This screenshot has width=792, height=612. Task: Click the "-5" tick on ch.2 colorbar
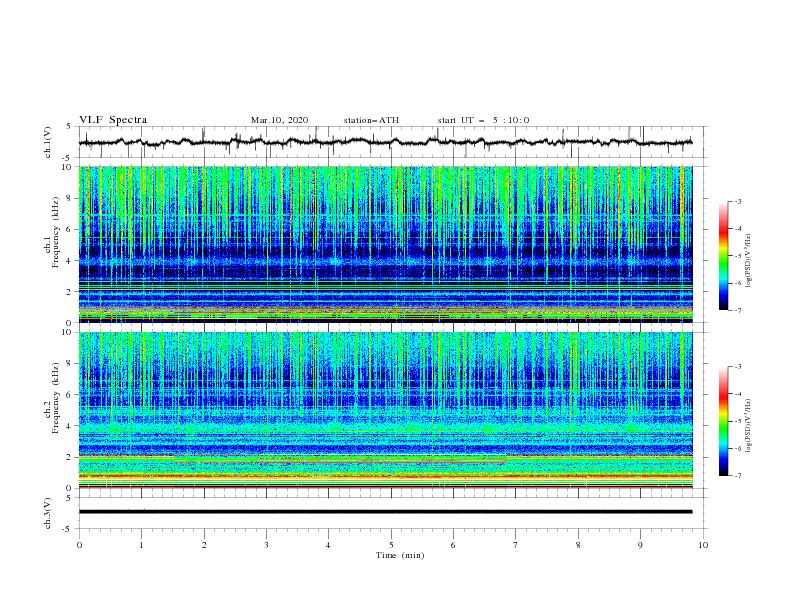pyautogui.click(x=738, y=421)
